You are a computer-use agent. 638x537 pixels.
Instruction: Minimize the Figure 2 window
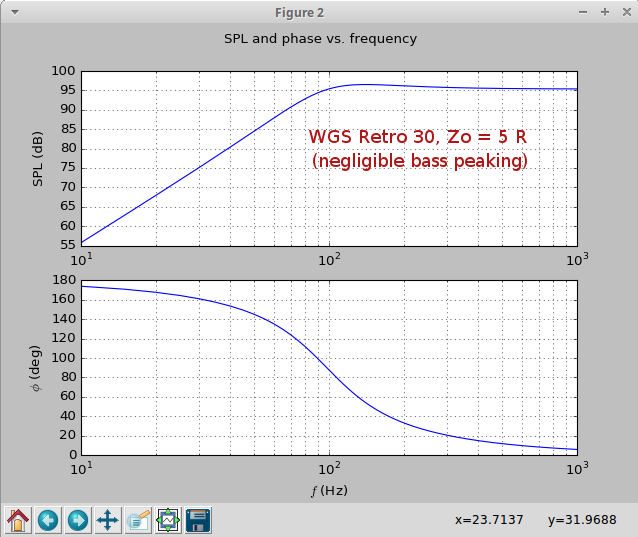pos(583,12)
